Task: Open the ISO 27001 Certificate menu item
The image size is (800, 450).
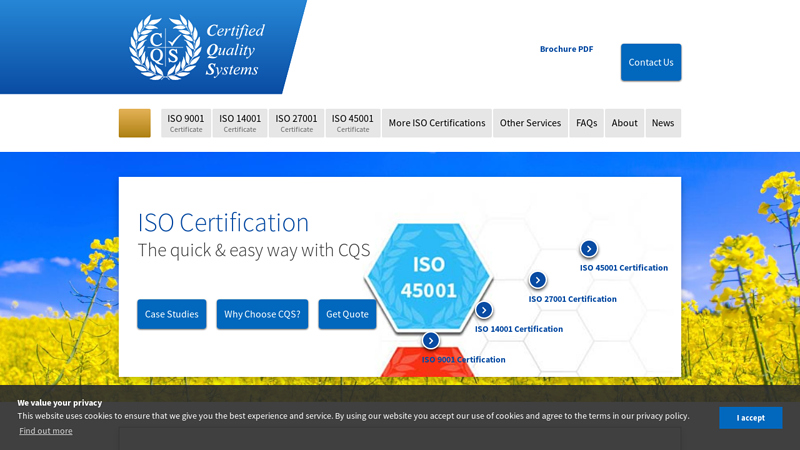Action: coord(296,123)
